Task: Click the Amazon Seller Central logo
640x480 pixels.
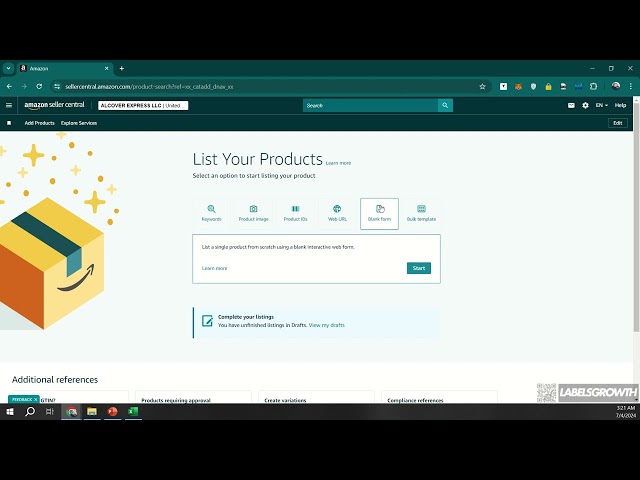Action: click(54, 105)
